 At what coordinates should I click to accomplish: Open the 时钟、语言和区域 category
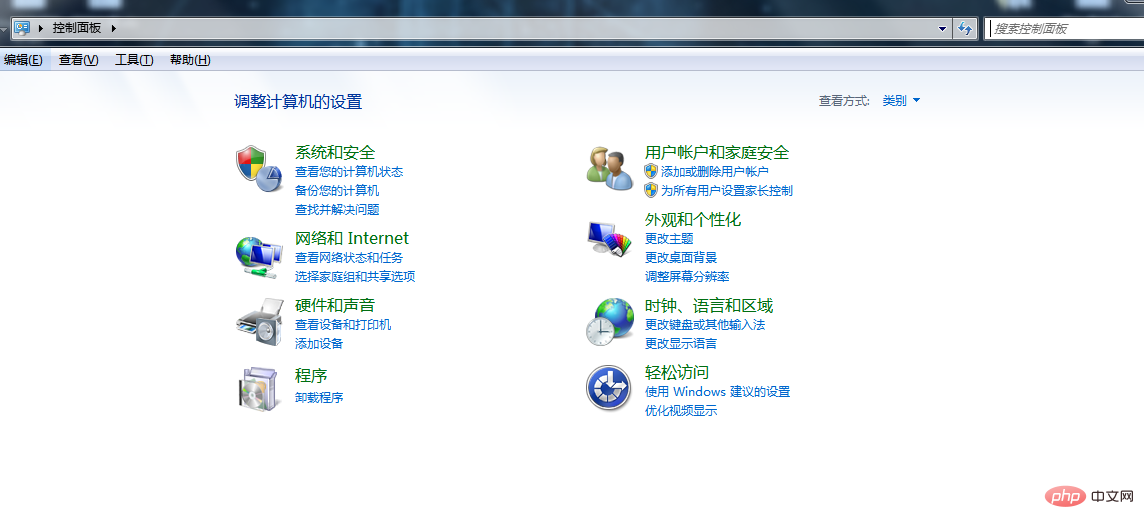point(709,305)
